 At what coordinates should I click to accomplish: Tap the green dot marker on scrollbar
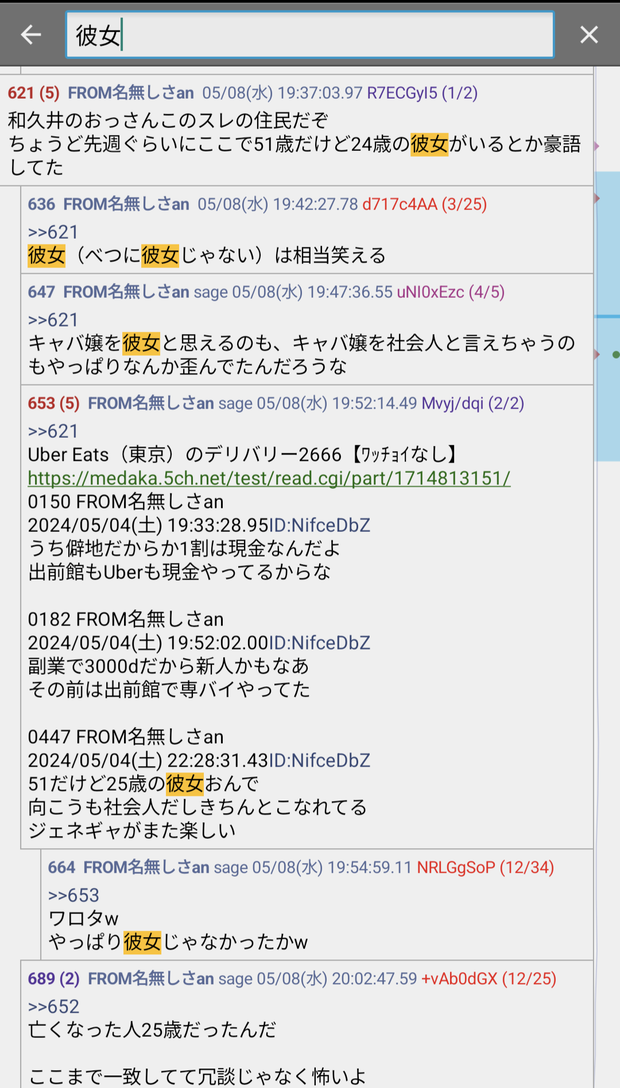coord(616,355)
